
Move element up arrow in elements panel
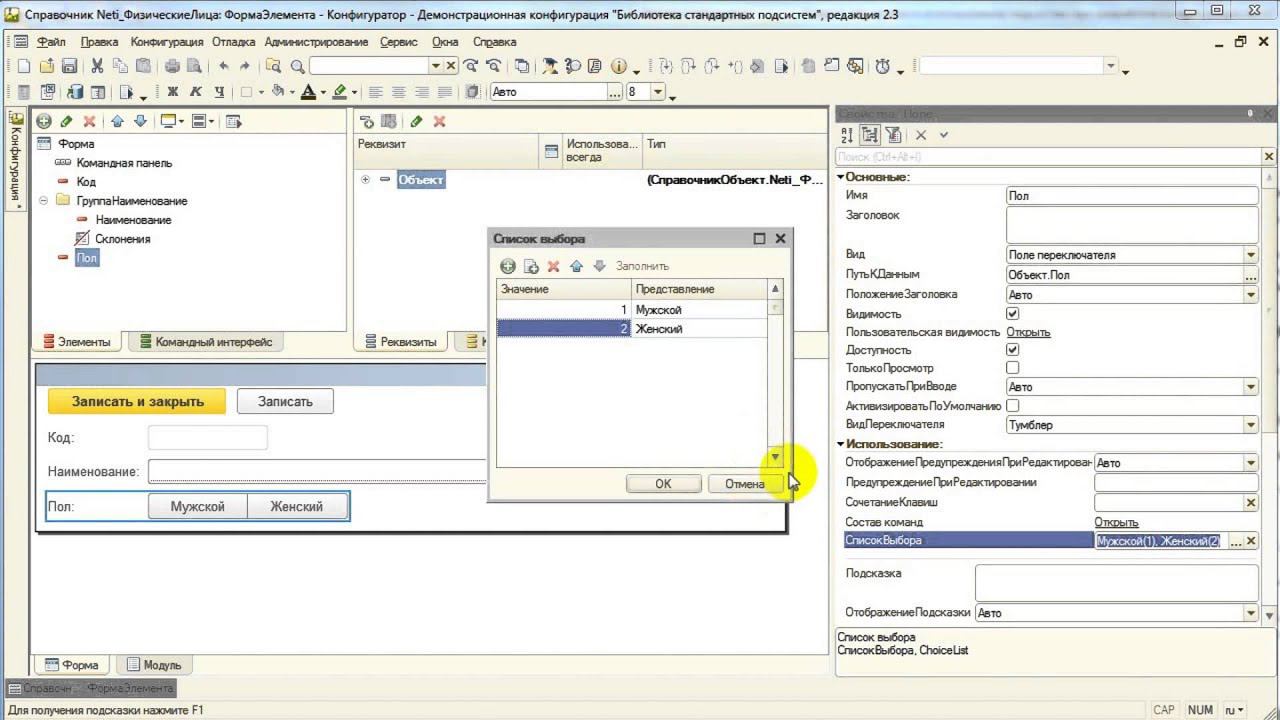coord(117,121)
